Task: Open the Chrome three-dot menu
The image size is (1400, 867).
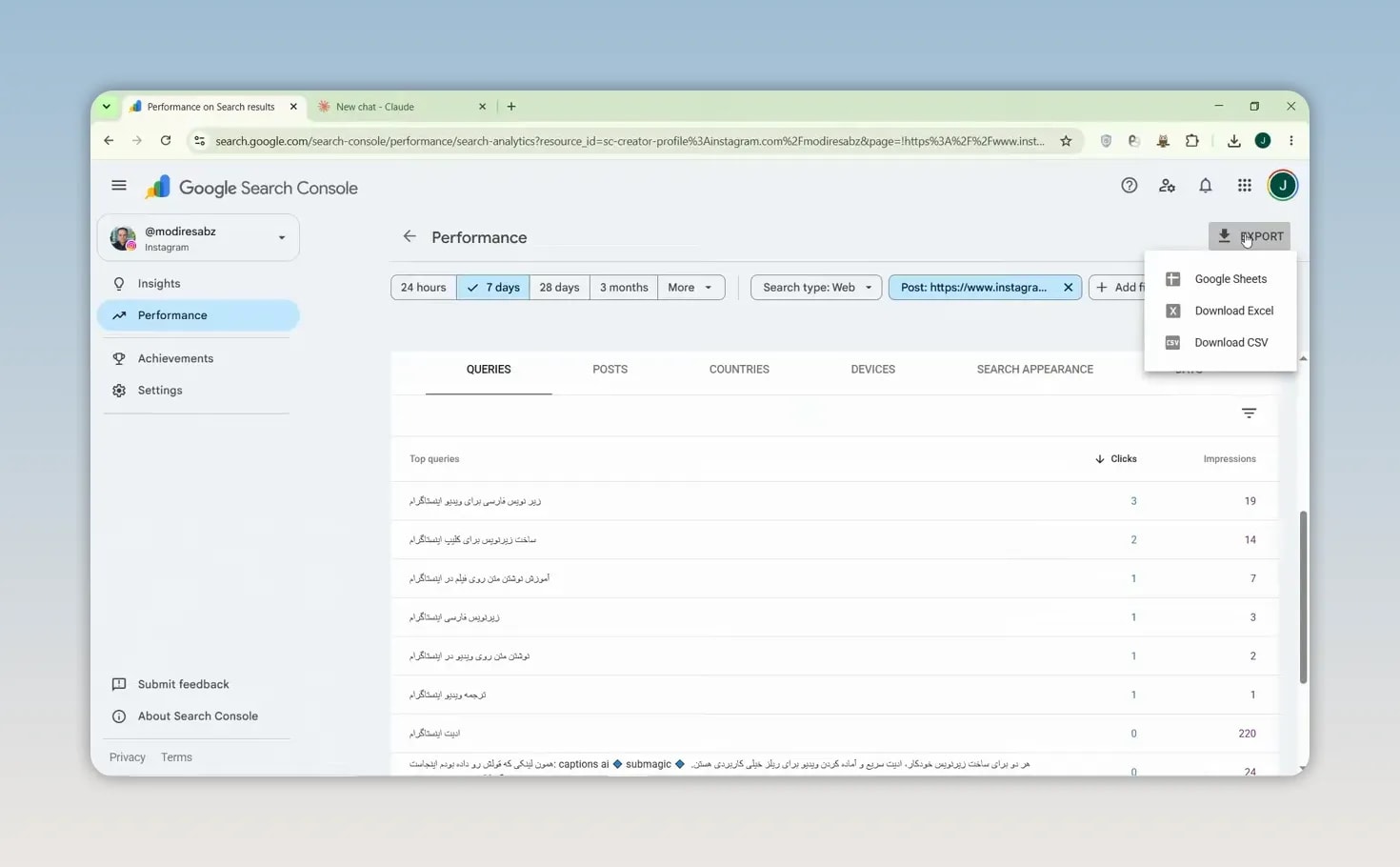Action: tap(1291, 141)
